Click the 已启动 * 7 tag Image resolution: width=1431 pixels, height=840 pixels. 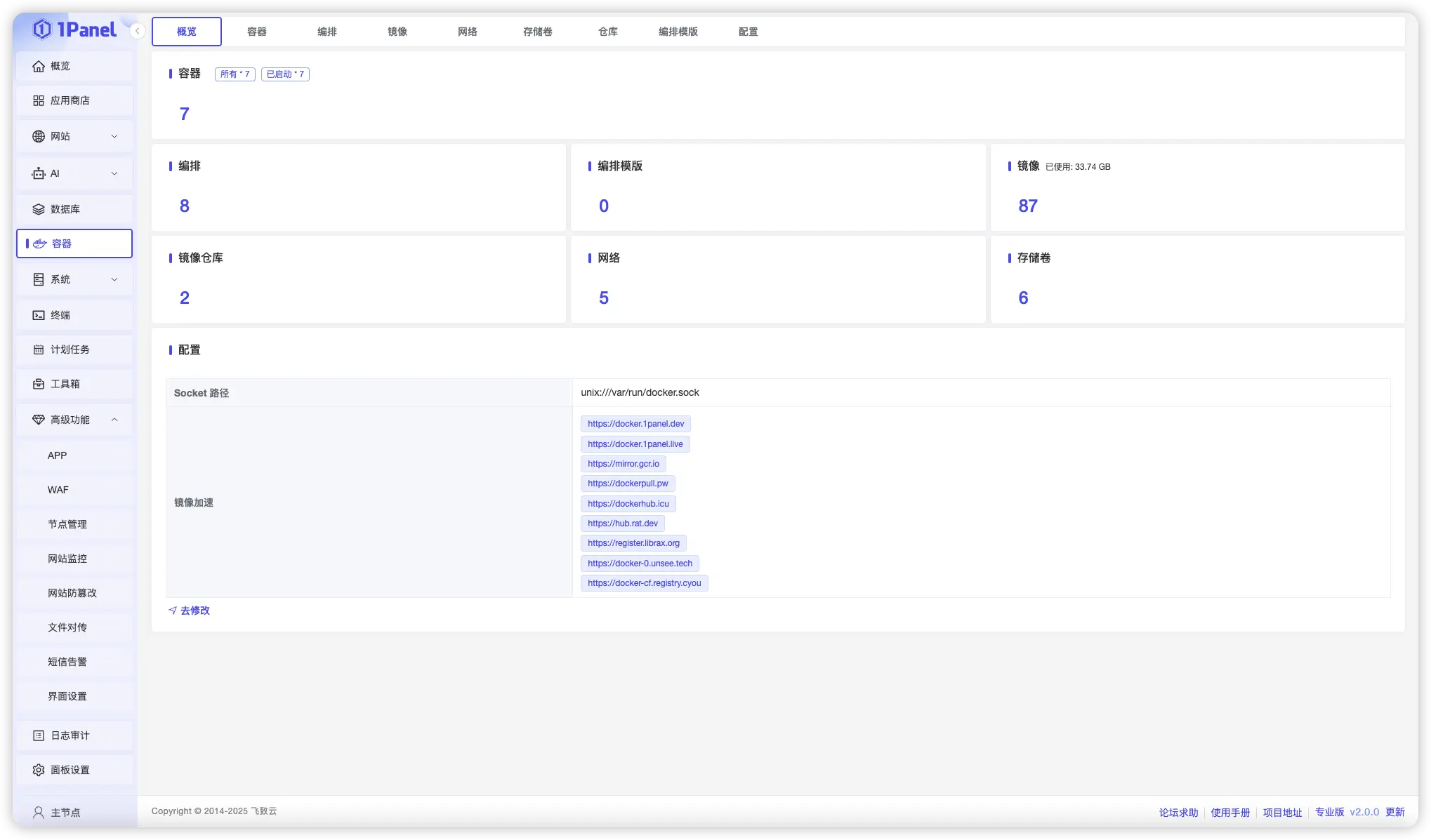pyautogui.click(x=285, y=74)
